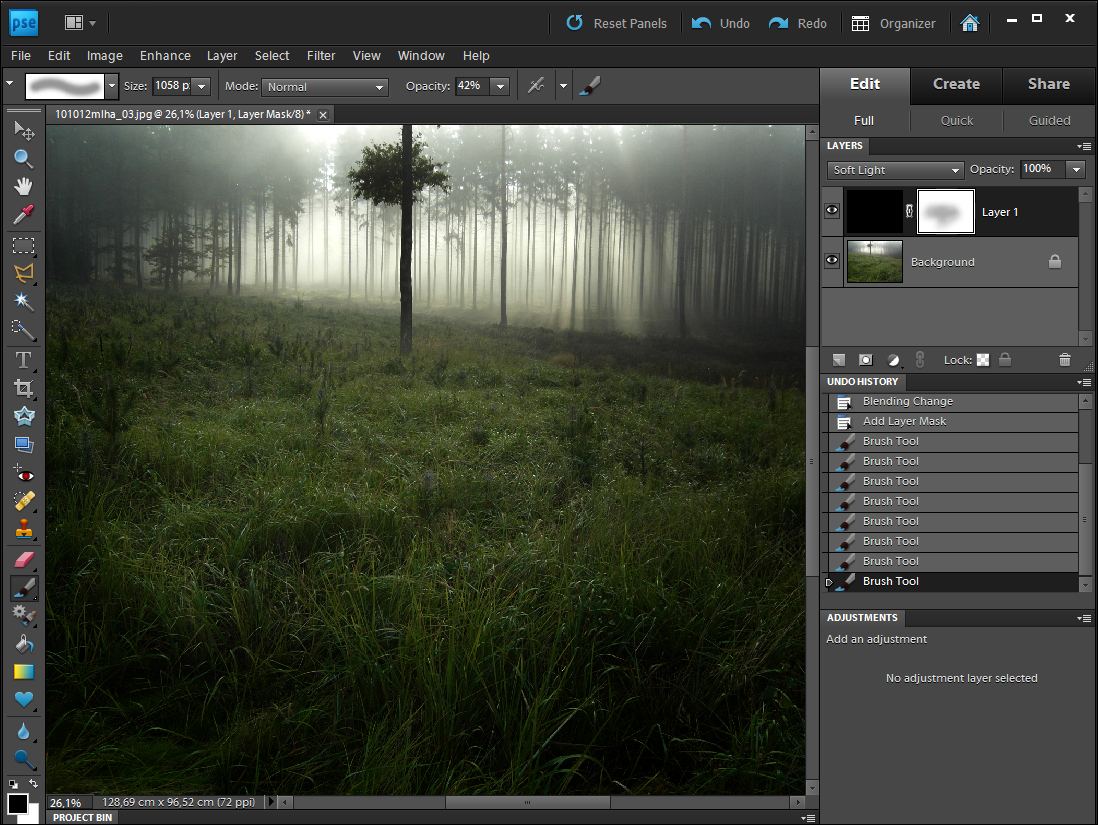This screenshot has height=825, width=1098.
Task: Choose the Red Eye Removal tool
Action: point(23,475)
